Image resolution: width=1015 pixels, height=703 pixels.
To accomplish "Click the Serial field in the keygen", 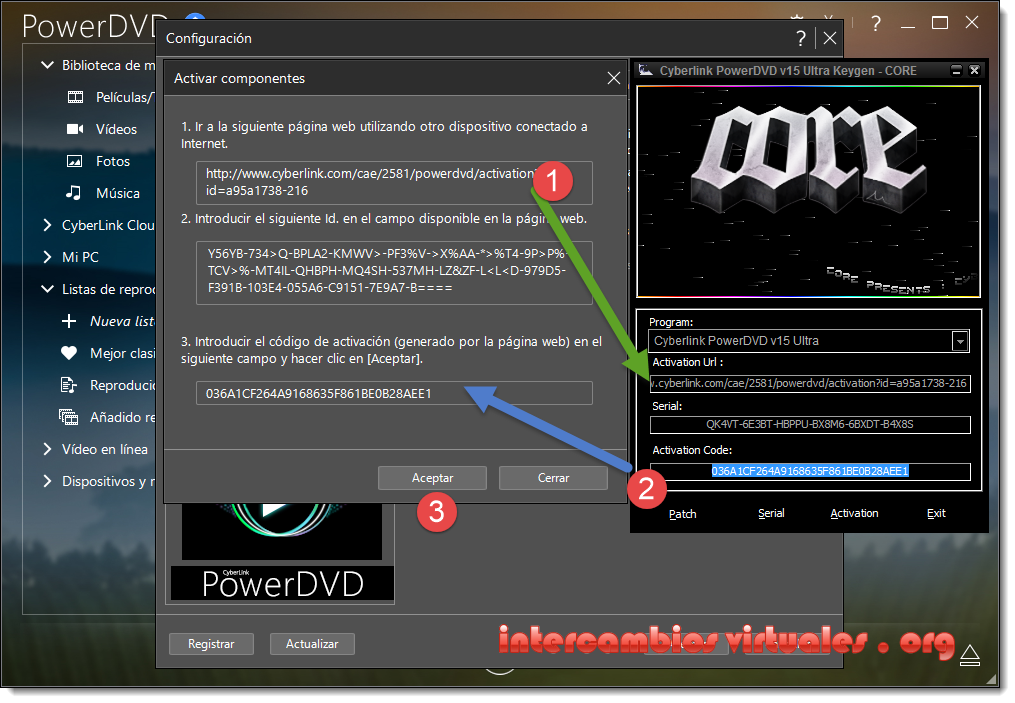I will tap(810, 425).
